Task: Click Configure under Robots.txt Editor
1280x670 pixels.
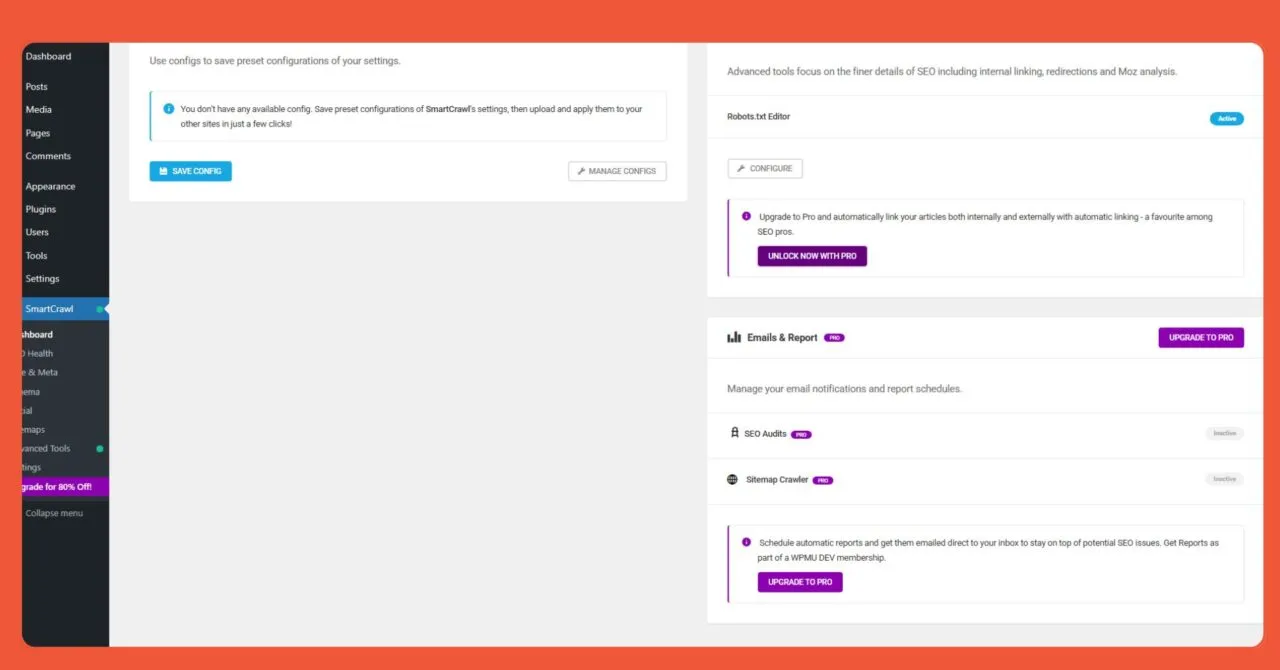Action: click(x=765, y=168)
